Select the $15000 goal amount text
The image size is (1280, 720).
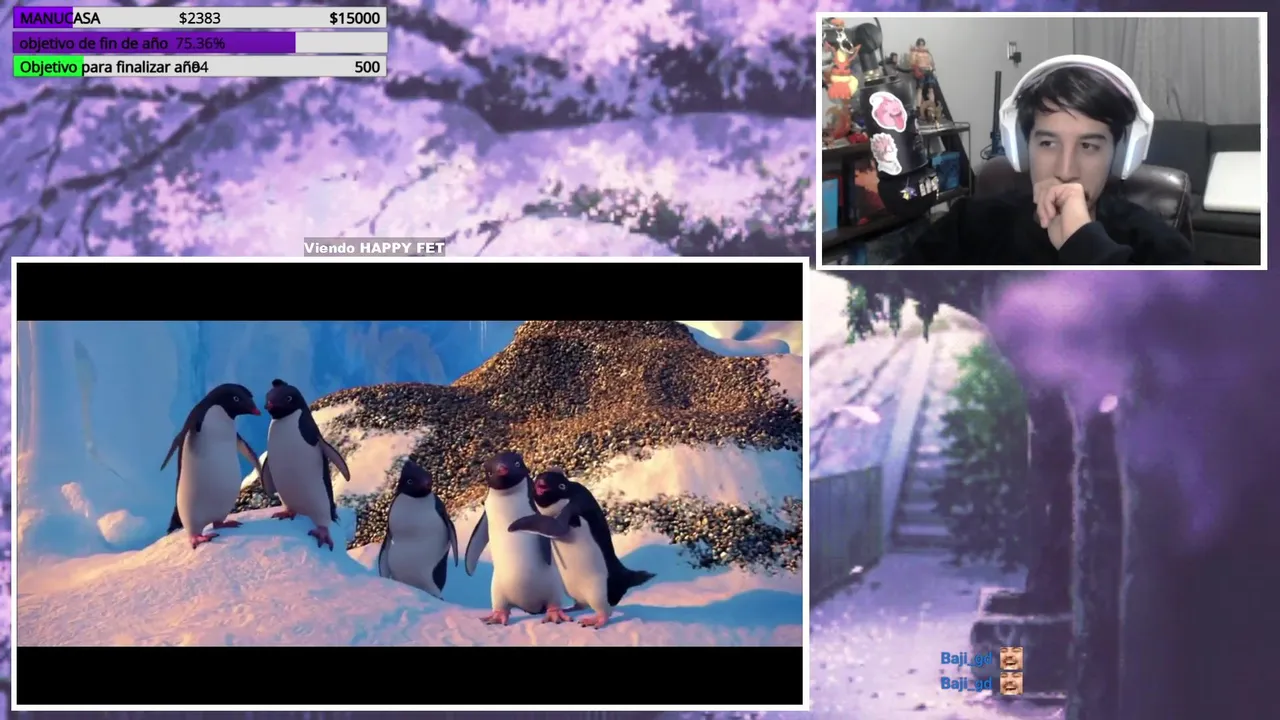click(x=354, y=18)
